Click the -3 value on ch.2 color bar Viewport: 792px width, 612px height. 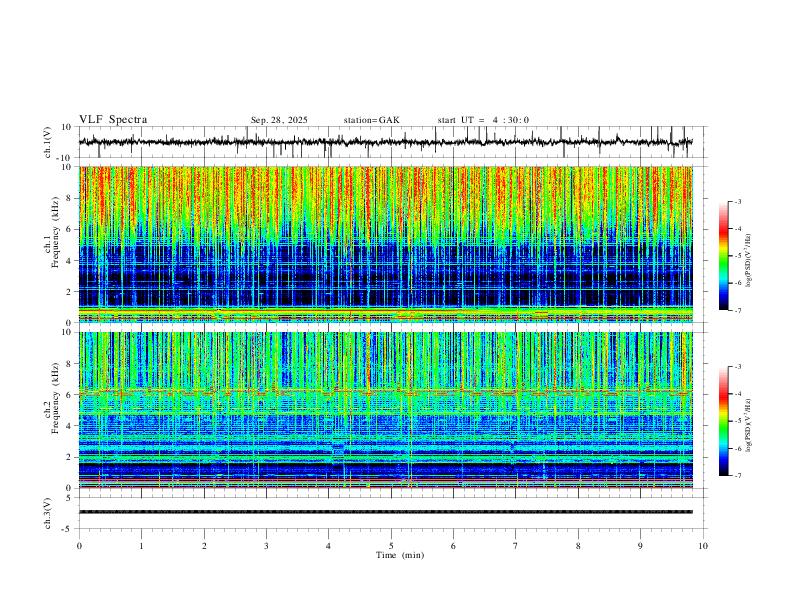[x=737, y=367]
